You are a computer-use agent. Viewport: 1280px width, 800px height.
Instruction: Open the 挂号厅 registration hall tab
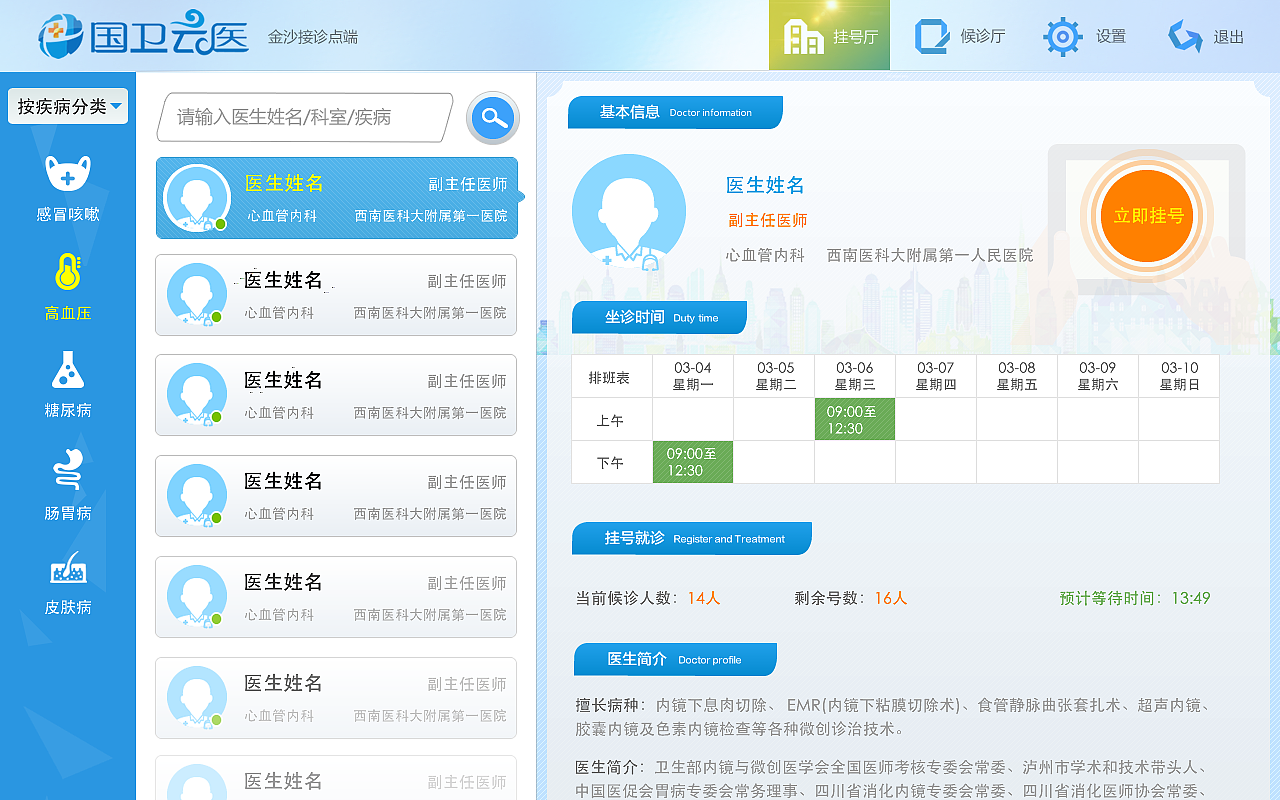[829, 36]
